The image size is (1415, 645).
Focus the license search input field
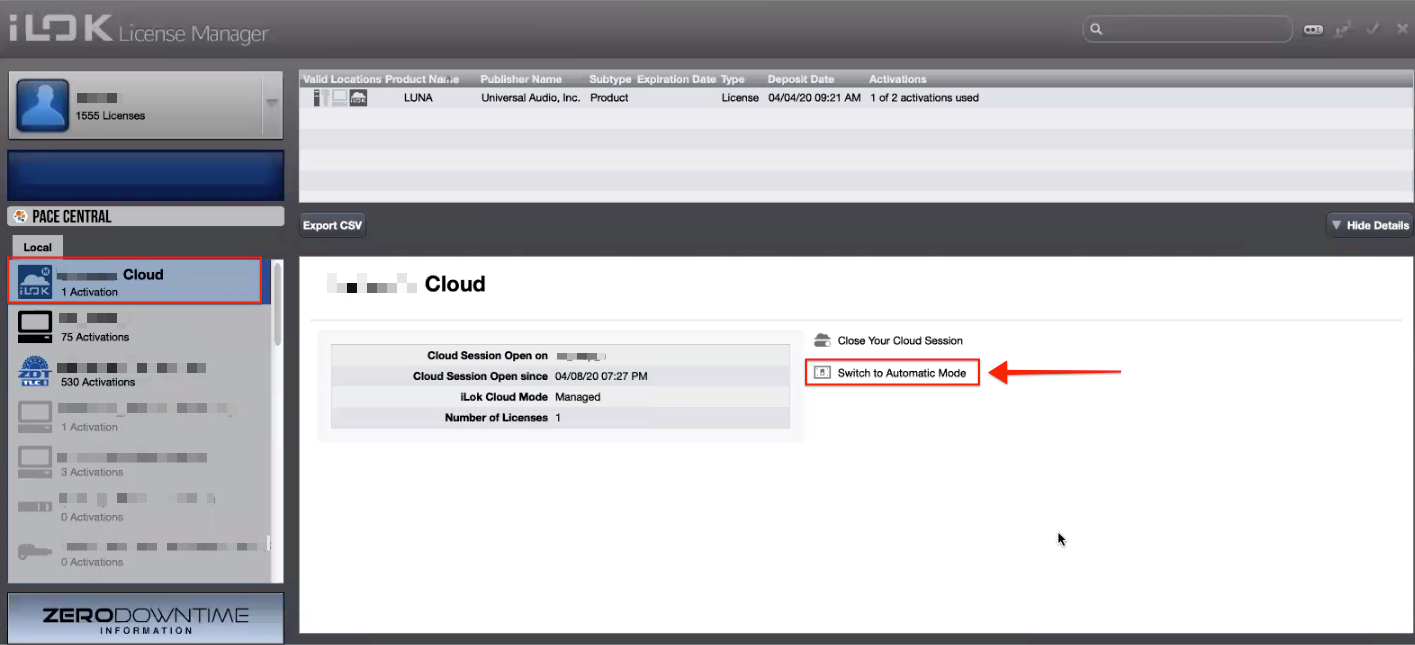tap(1195, 30)
